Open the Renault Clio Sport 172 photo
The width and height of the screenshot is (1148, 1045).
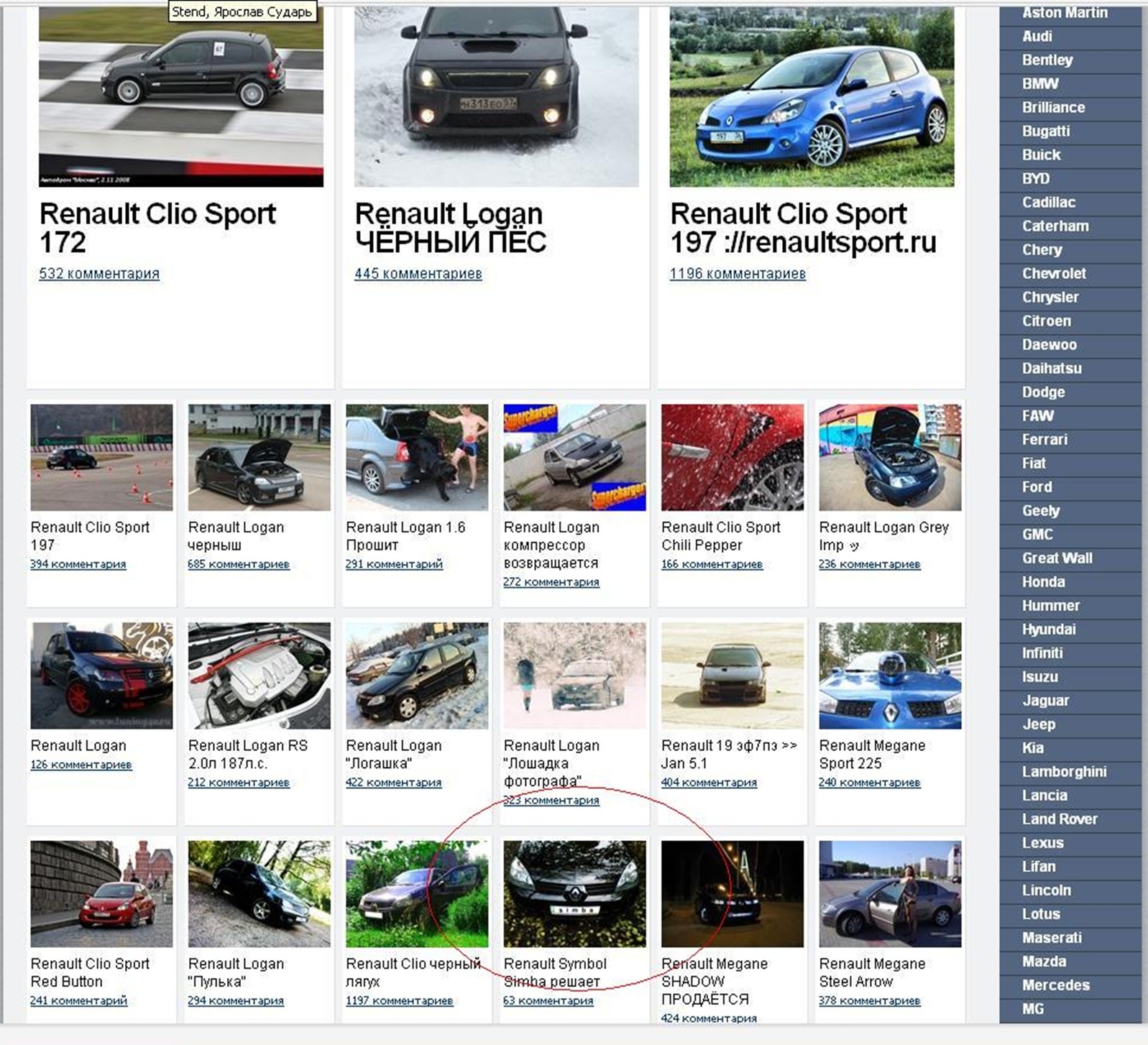click(x=181, y=97)
